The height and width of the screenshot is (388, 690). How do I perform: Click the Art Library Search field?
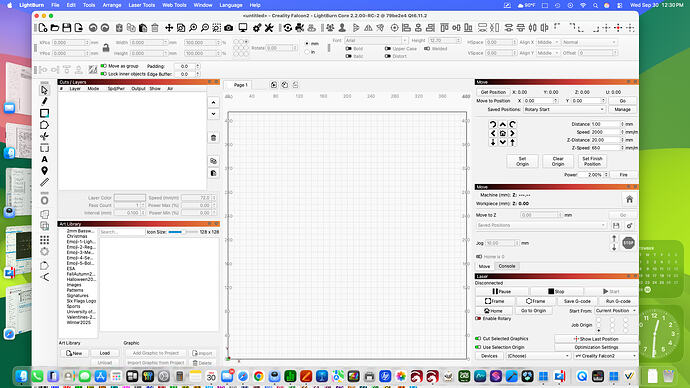[x=122, y=232]
